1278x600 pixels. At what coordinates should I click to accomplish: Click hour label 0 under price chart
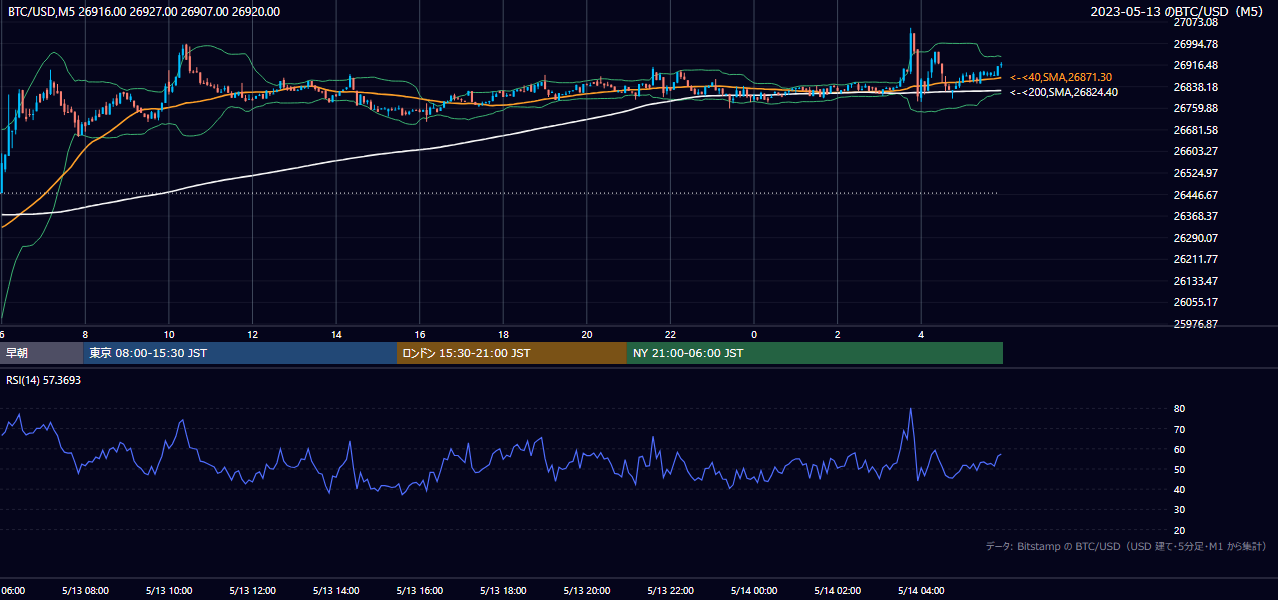[754, 334]
